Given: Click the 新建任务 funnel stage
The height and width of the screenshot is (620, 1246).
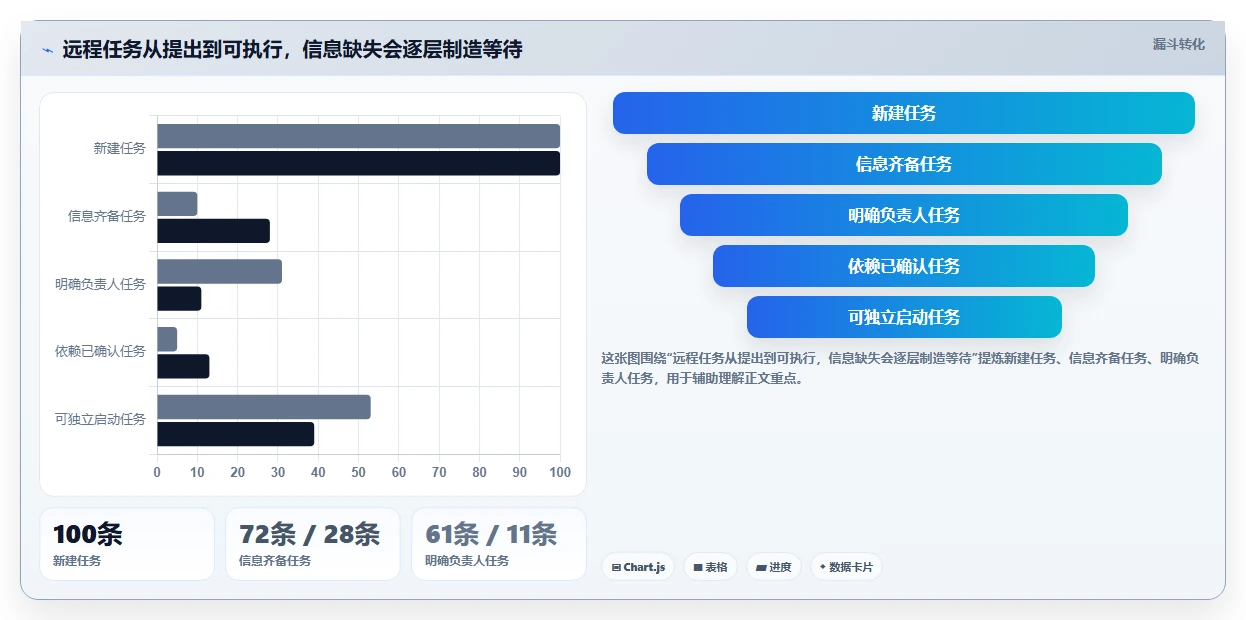Looking at the screenshot, I should 904,113.
